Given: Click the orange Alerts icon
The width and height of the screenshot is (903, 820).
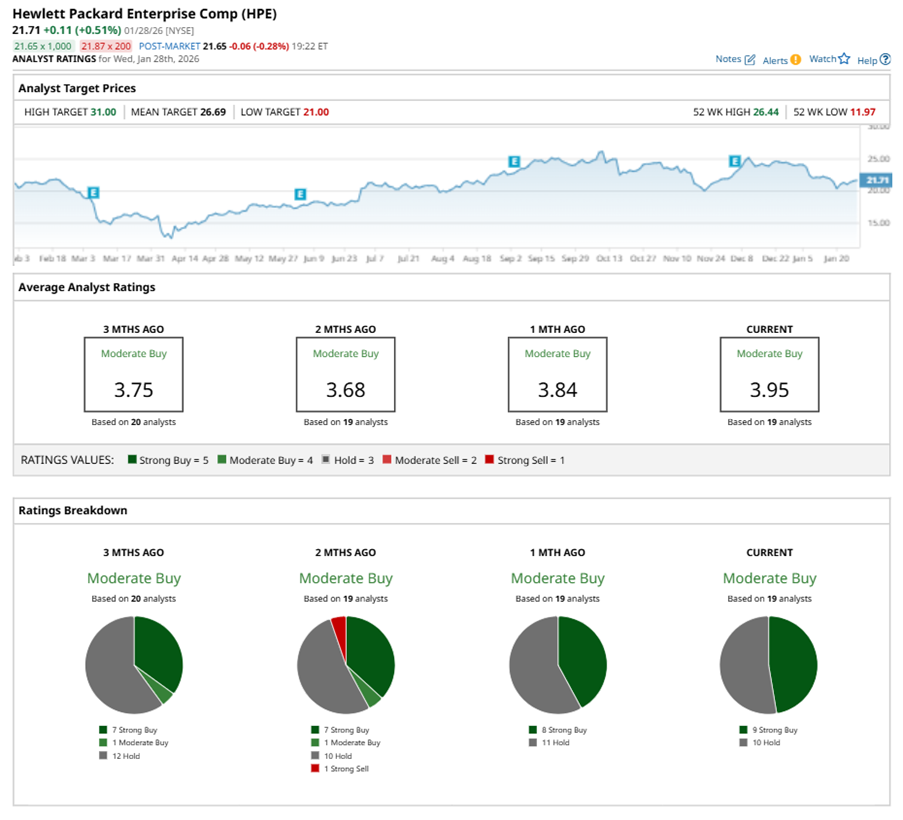Looking at the screenshot, I should (x=795, y=59).
